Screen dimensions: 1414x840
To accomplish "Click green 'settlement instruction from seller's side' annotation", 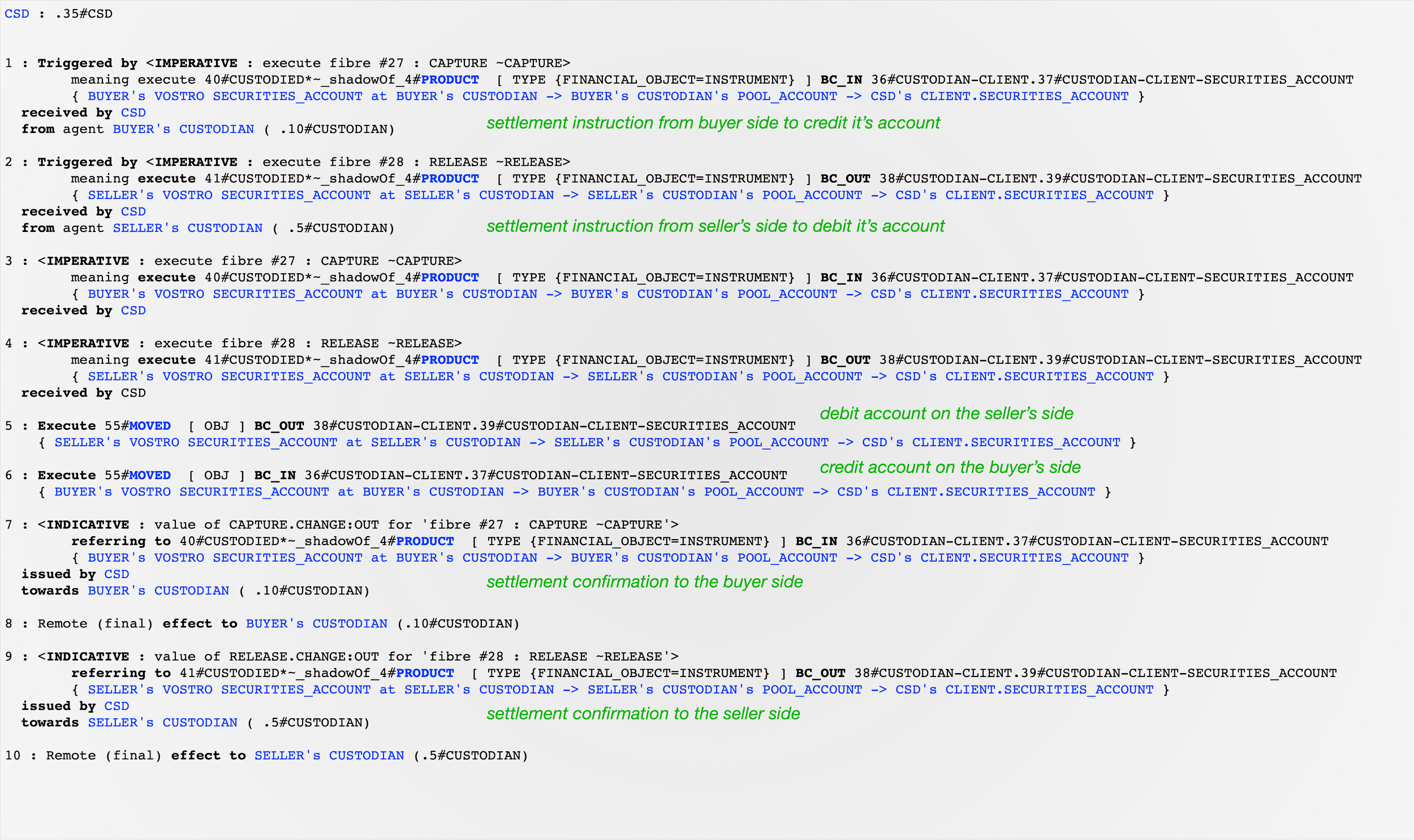I will 715,226.
